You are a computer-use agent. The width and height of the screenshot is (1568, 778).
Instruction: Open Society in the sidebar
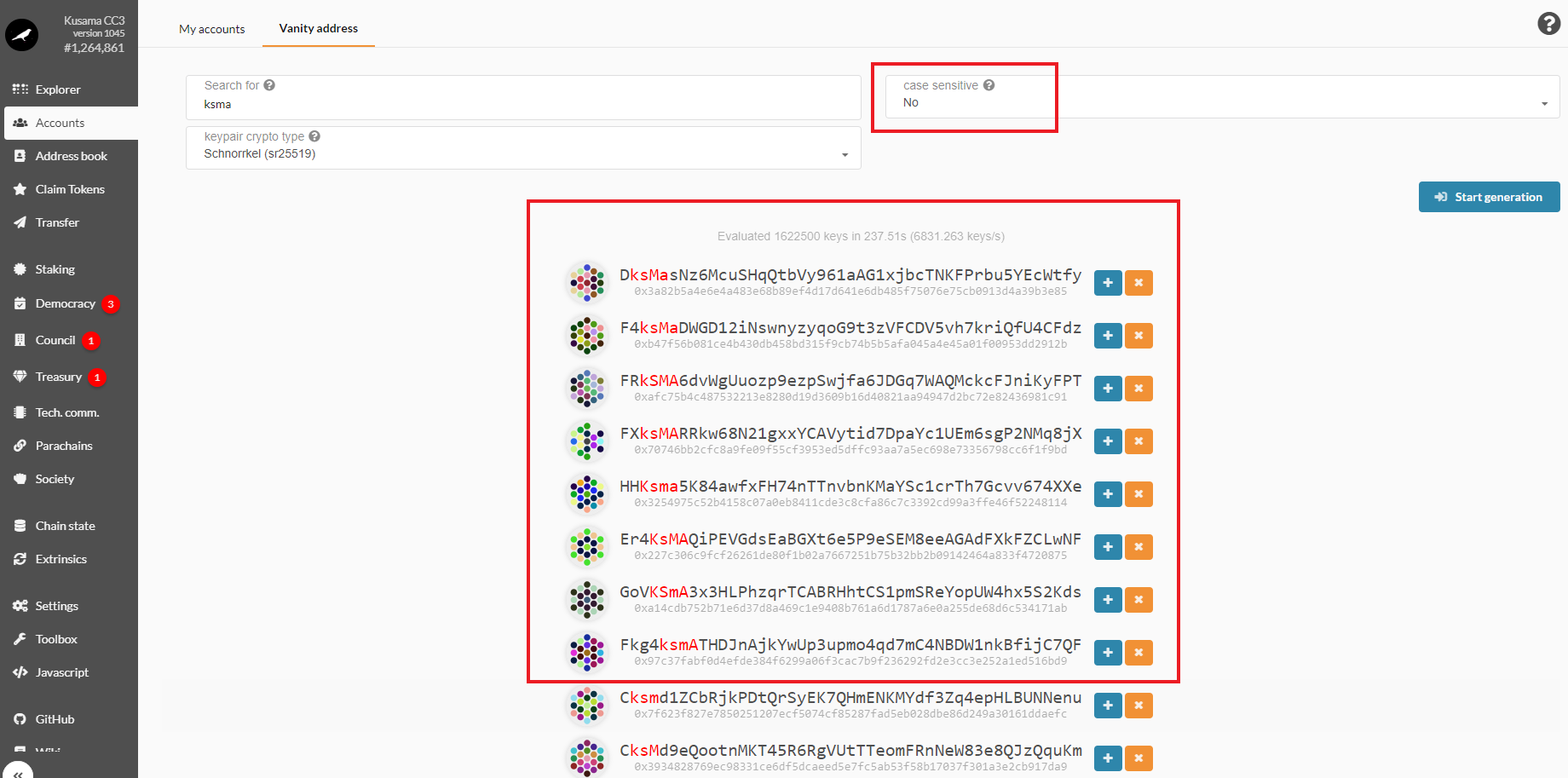(x=69, y=479)
